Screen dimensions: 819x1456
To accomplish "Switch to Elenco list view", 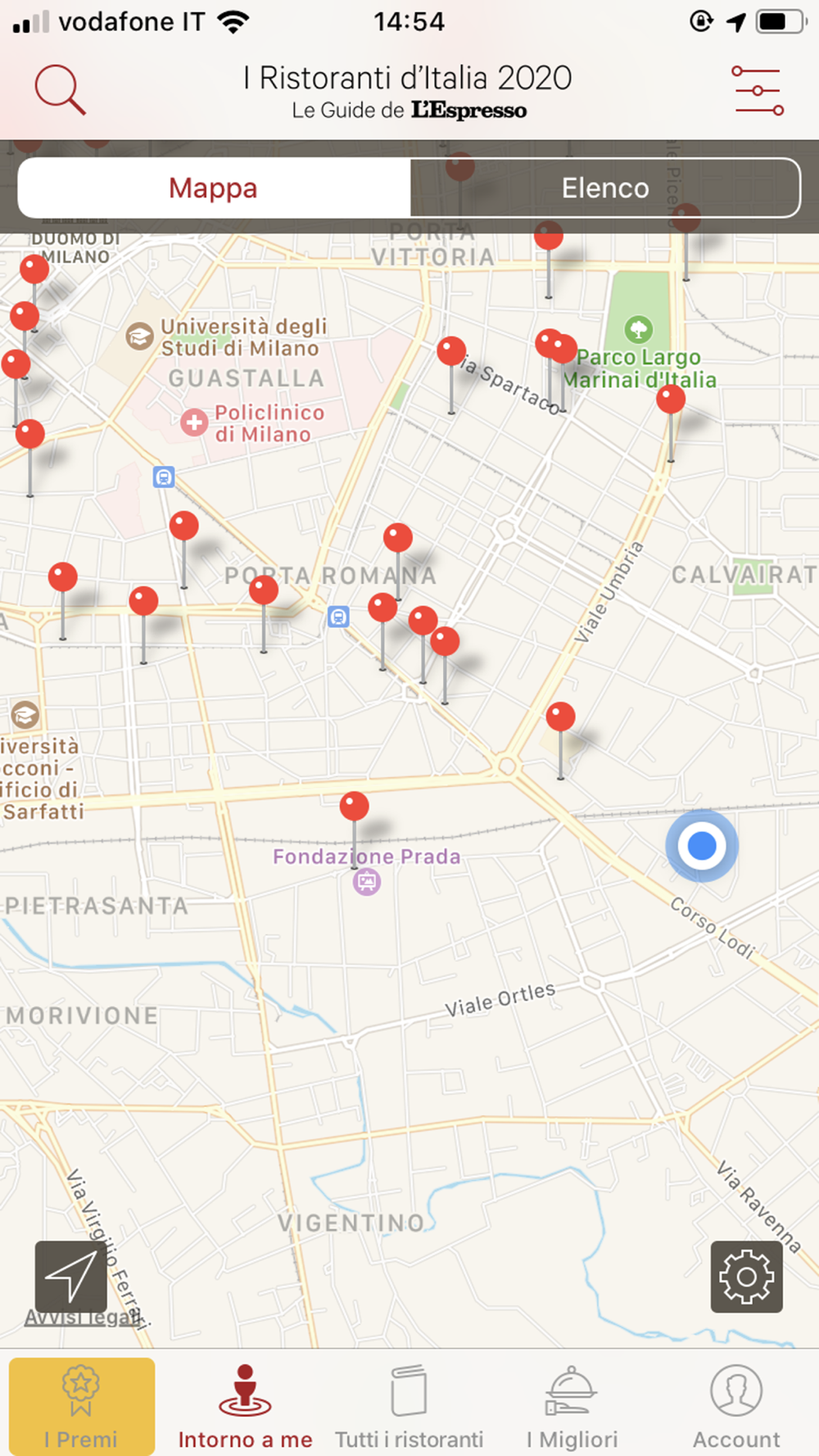I will click(x=605, y=188).
